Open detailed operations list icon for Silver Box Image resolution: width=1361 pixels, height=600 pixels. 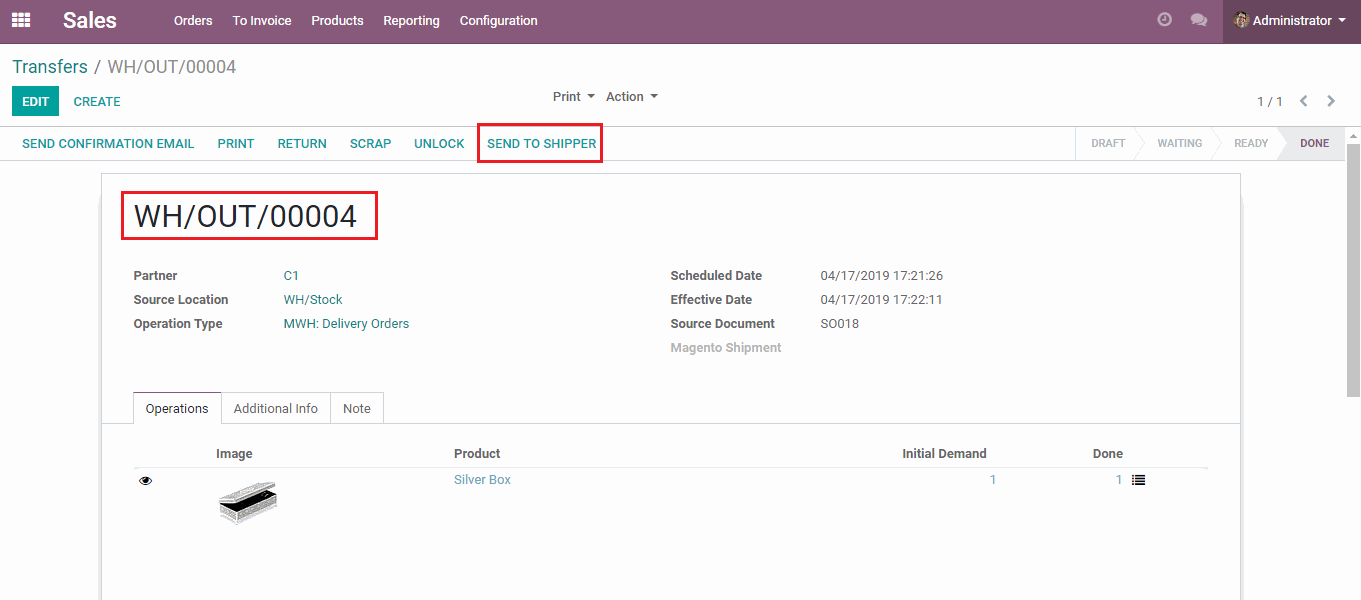point(1138,480)
